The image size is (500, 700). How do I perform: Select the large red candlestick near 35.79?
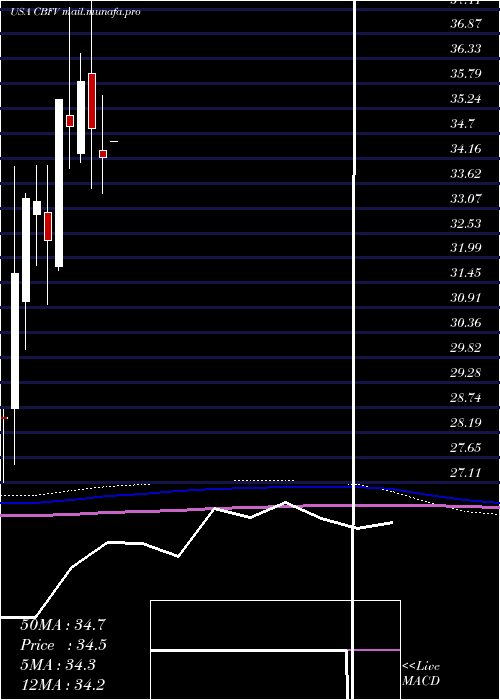pos(92,101)
